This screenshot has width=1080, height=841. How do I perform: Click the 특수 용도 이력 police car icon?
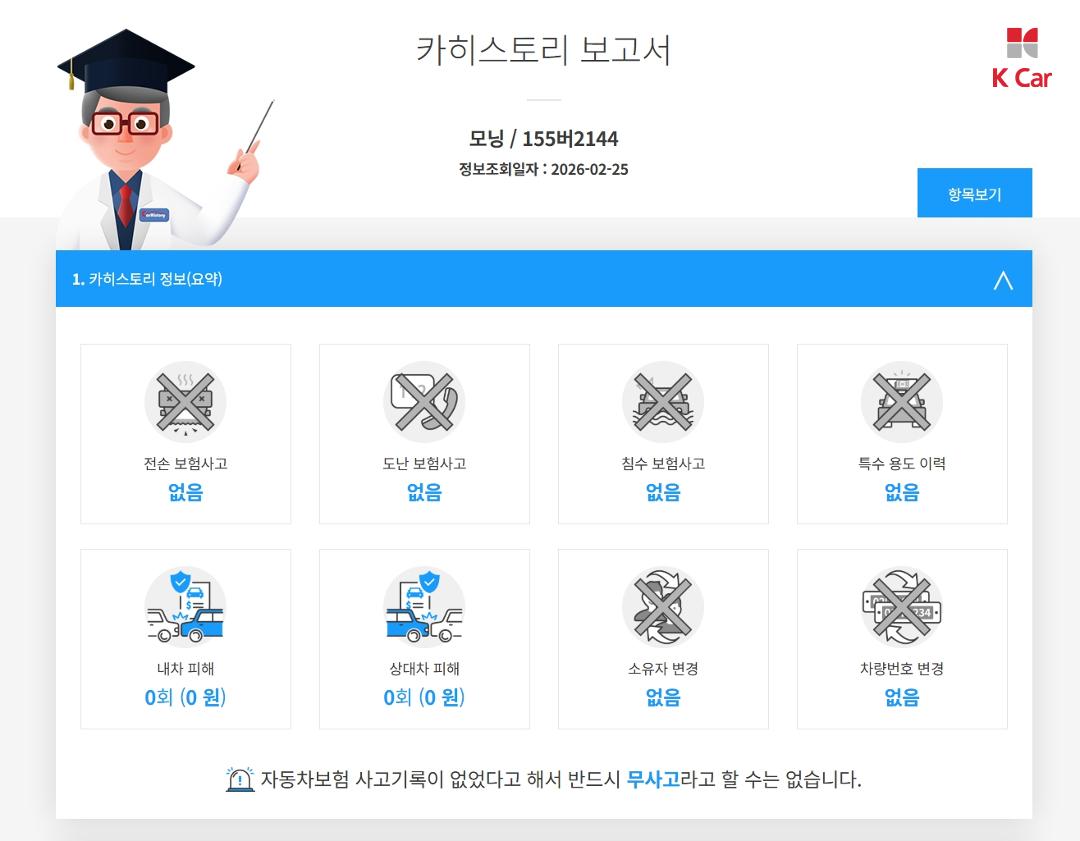(902, 402)
